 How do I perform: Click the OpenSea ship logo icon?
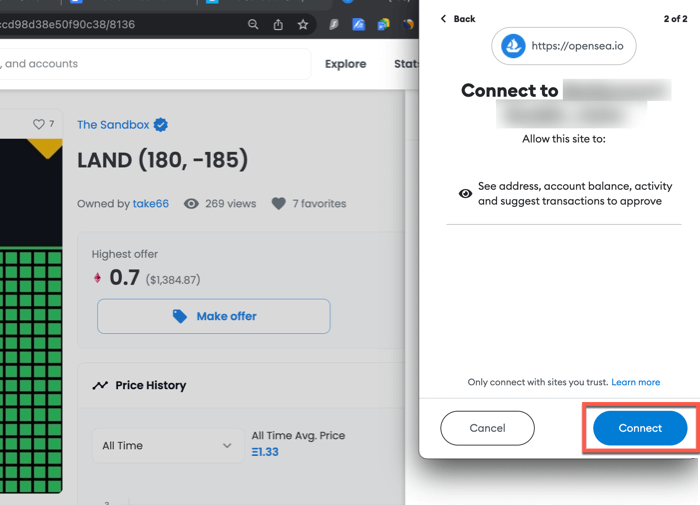513,46
